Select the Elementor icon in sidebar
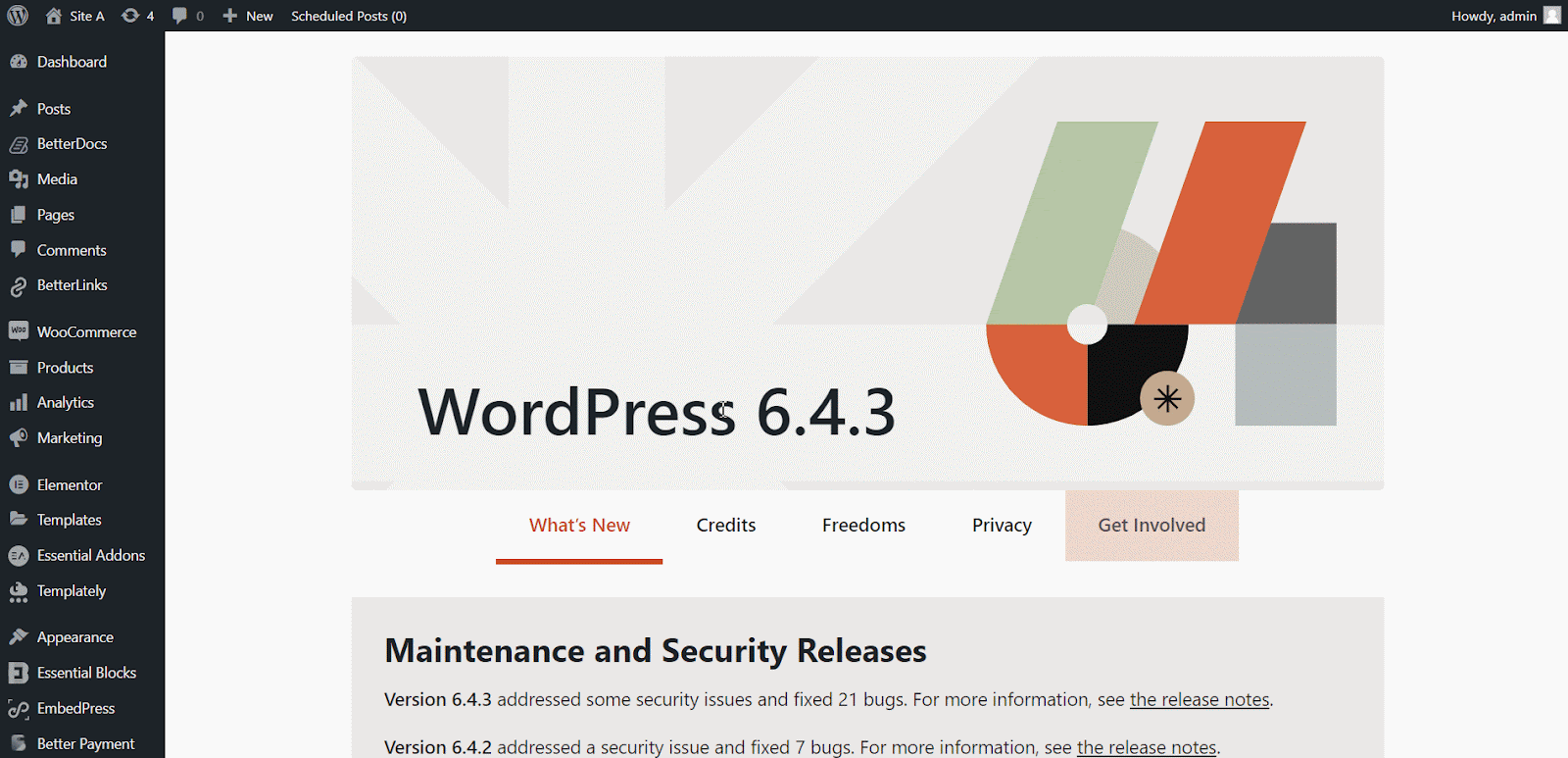This screenshot has width=1568, height=758. coord(19,484)
